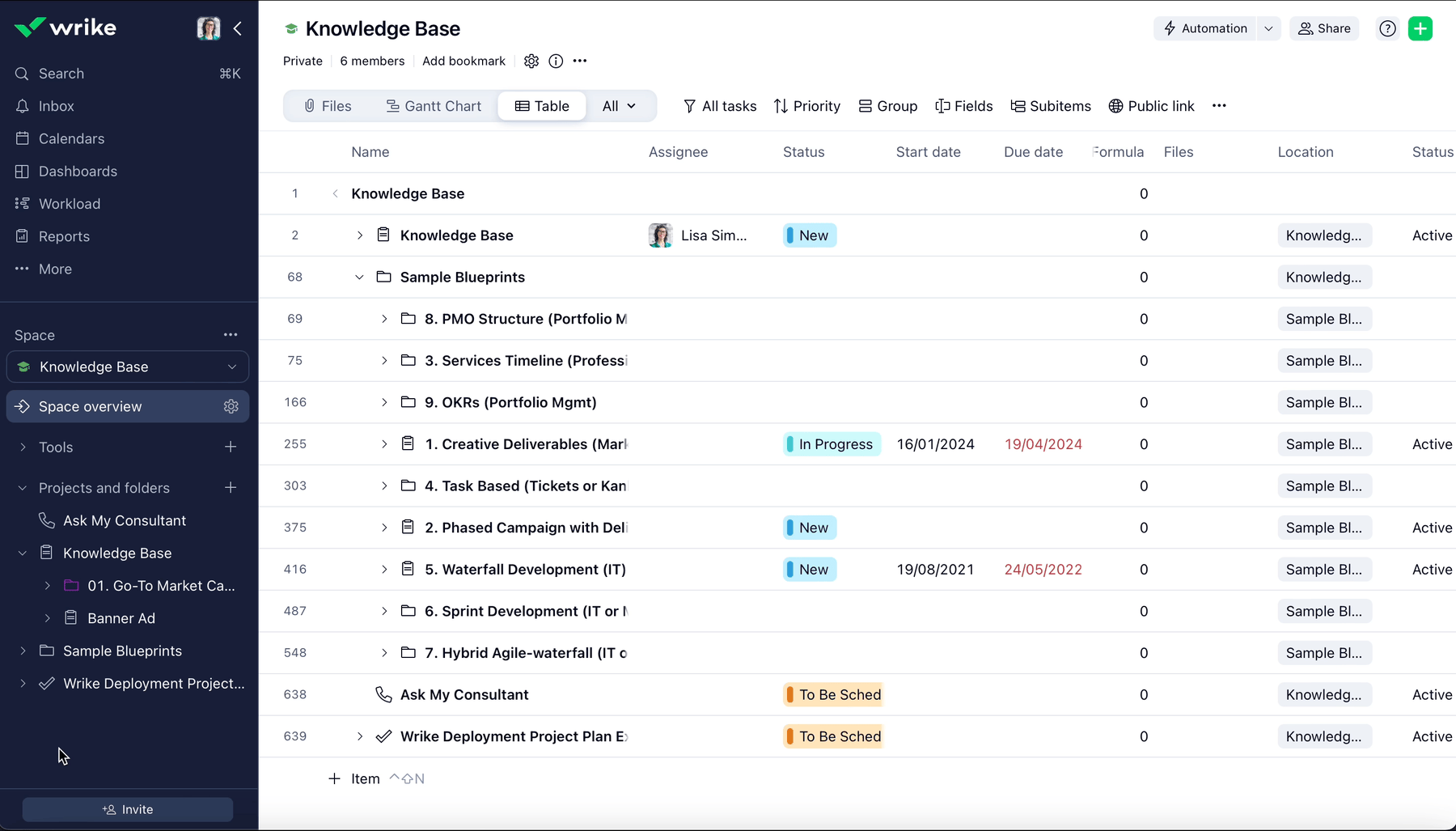Switch to the Gantt Chart tab
This screenshot has height=831, width=1456.
click(434, 106)
